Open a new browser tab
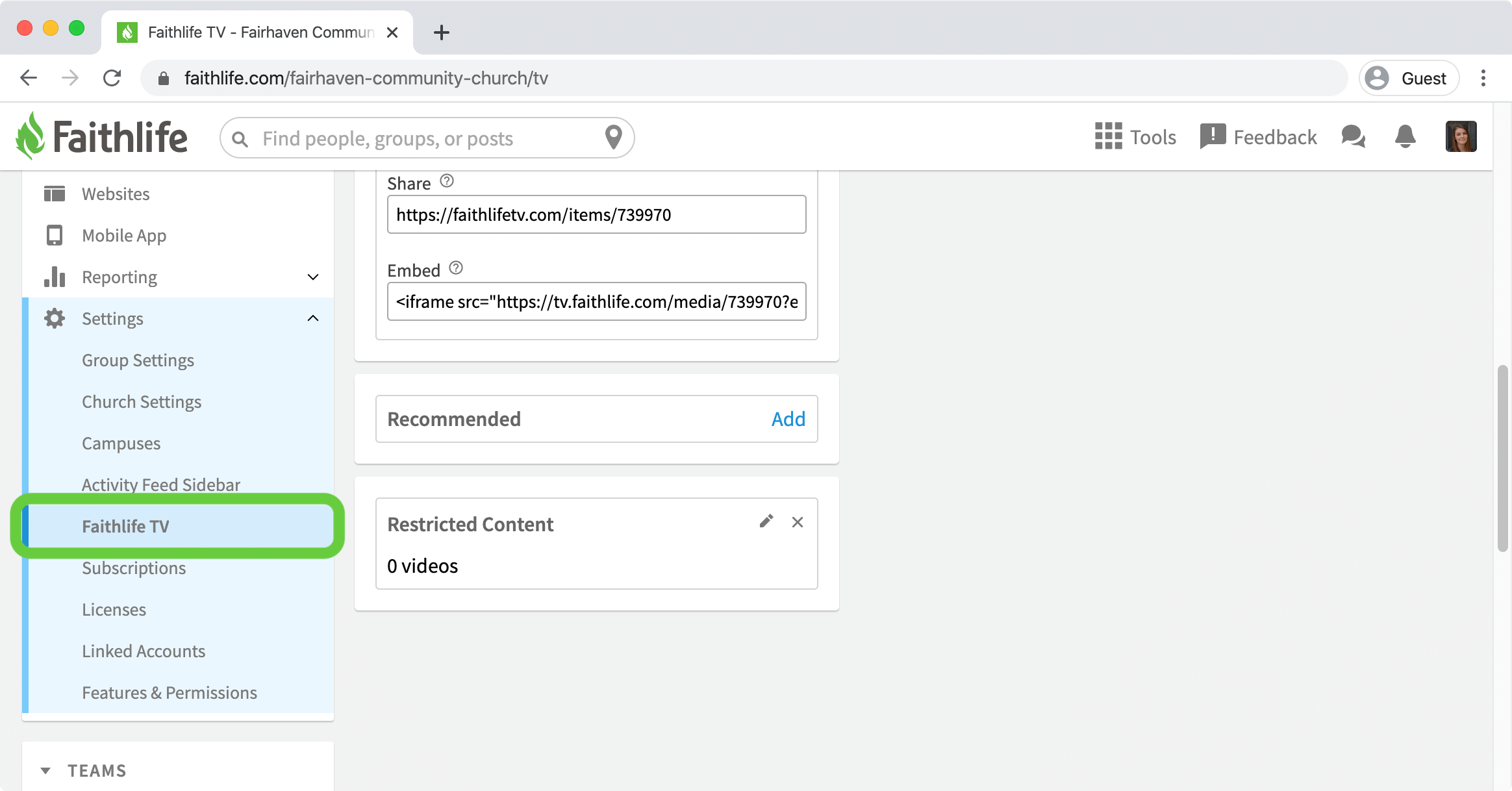1512x791 pixels. point(442,32)
